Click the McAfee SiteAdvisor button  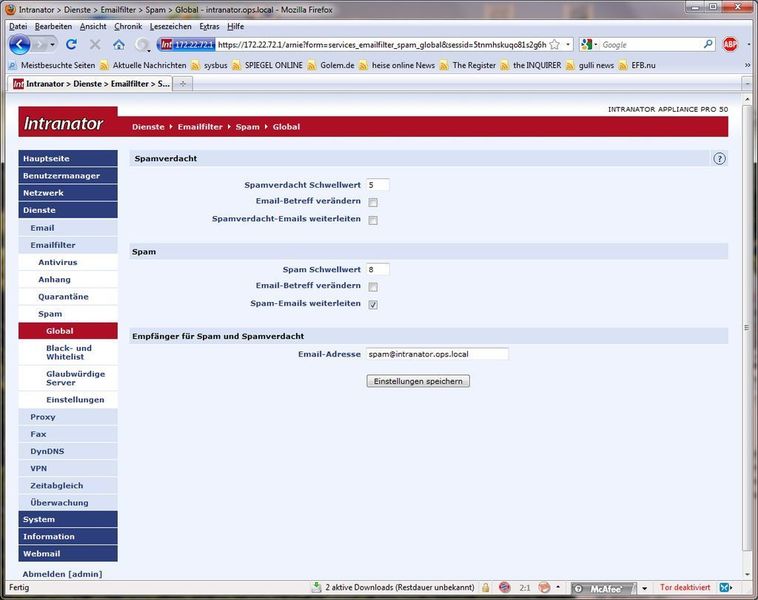[605, 588]
